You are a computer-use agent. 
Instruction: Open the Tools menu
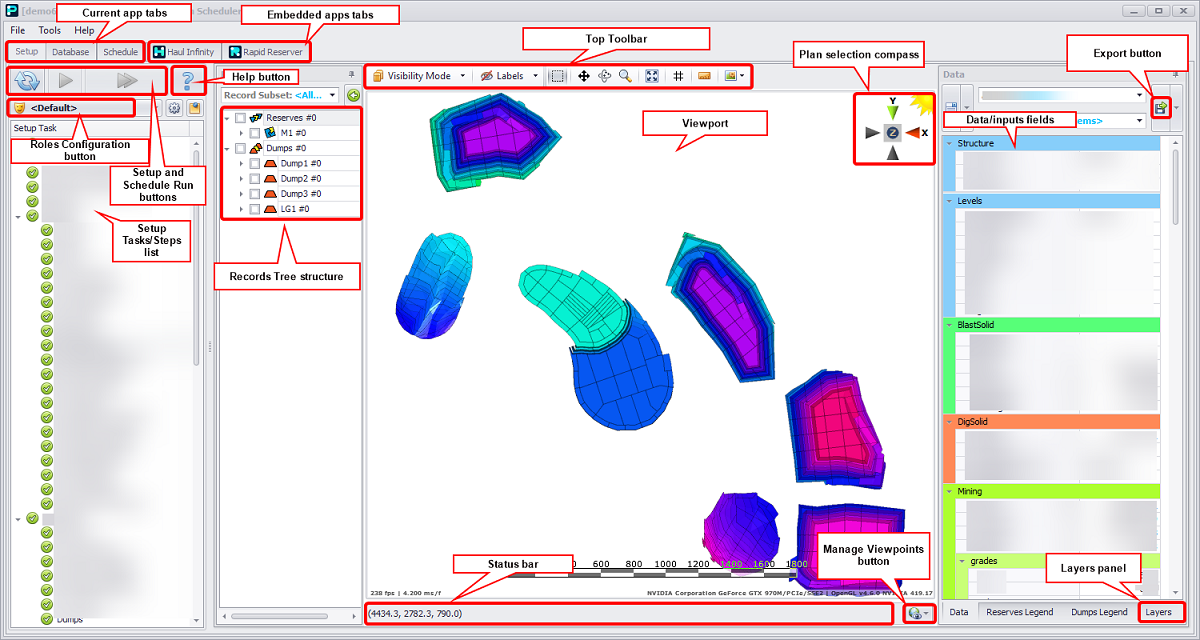pos(50,30)
